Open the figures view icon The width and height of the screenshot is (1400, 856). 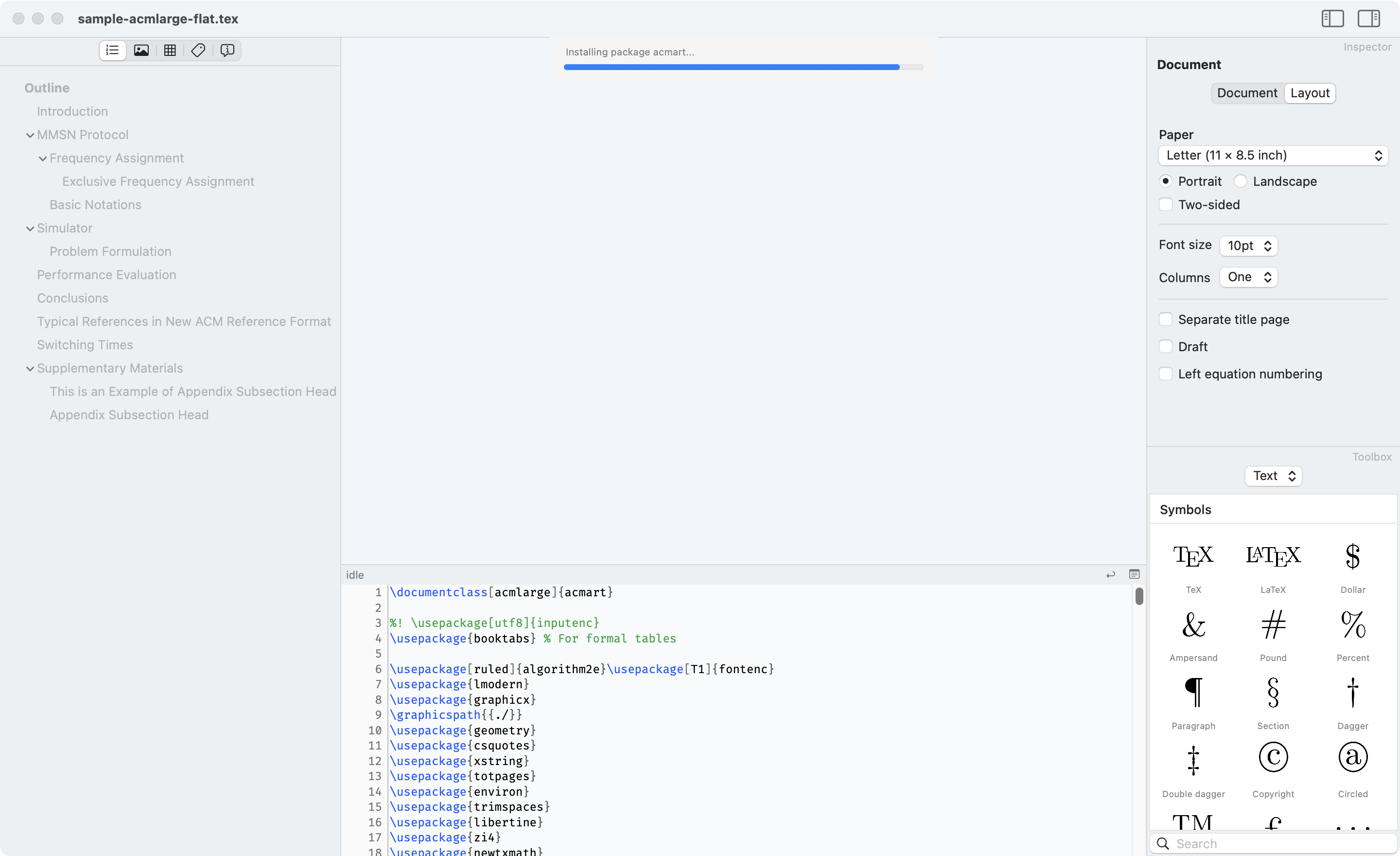pos(141,51)
